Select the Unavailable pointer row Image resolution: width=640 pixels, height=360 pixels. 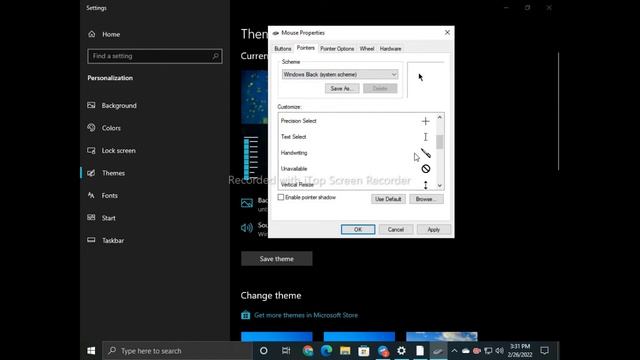[x=357, y=169]
